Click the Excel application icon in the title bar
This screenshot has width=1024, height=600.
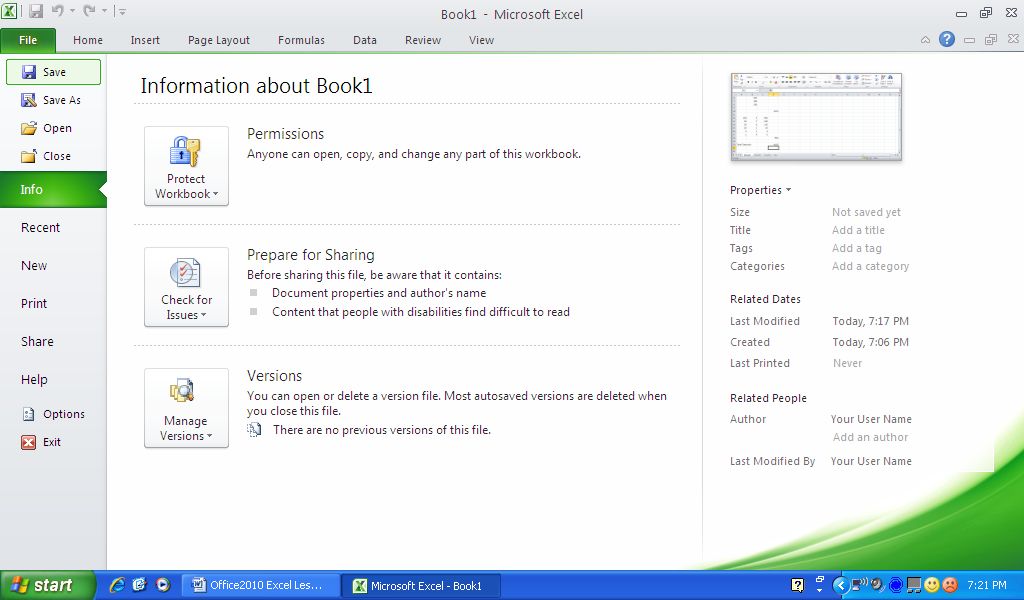10,11
